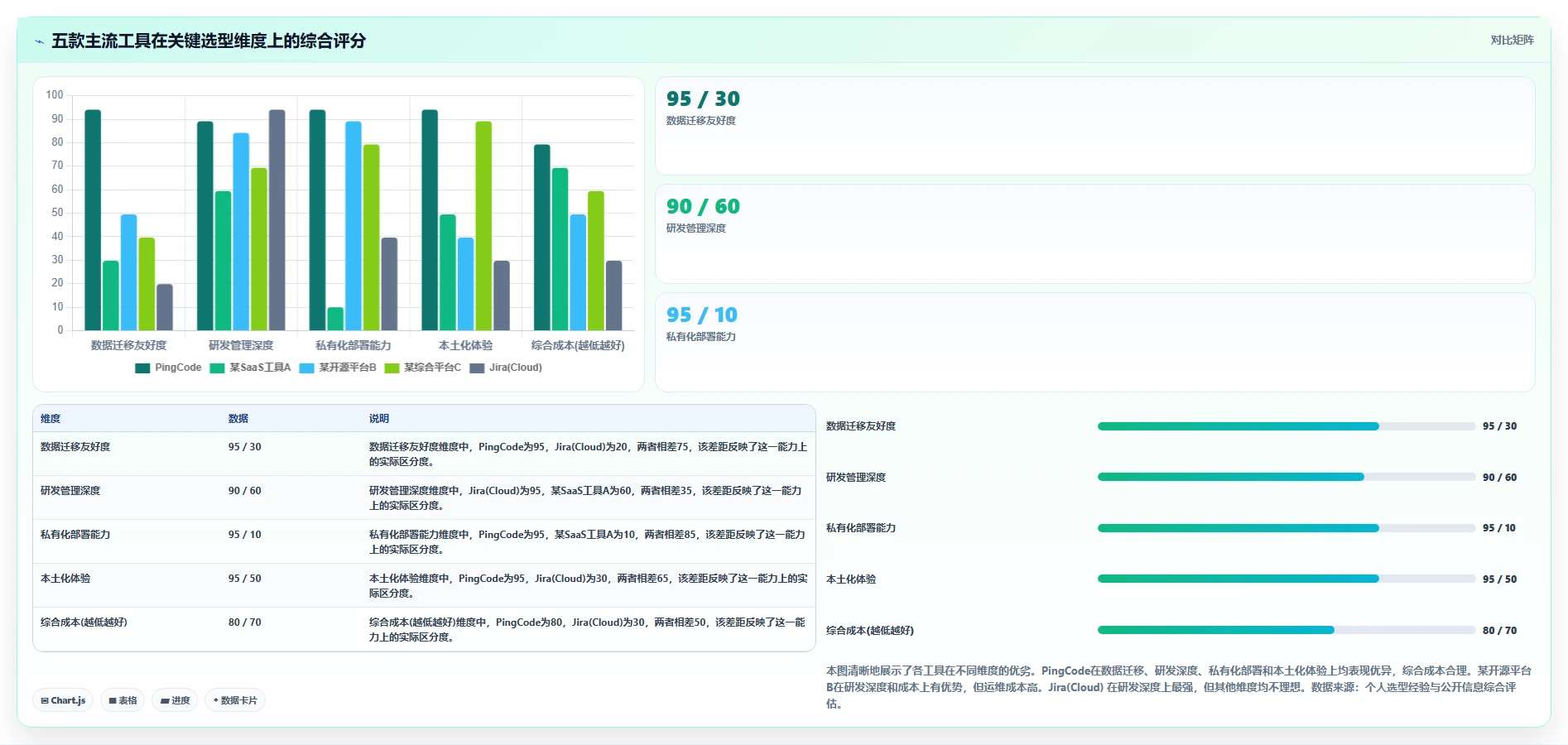Click the 本土化体验 x-axis label on the chart
This screenshot has width=1568, height=745.
[x=466, y=345]
